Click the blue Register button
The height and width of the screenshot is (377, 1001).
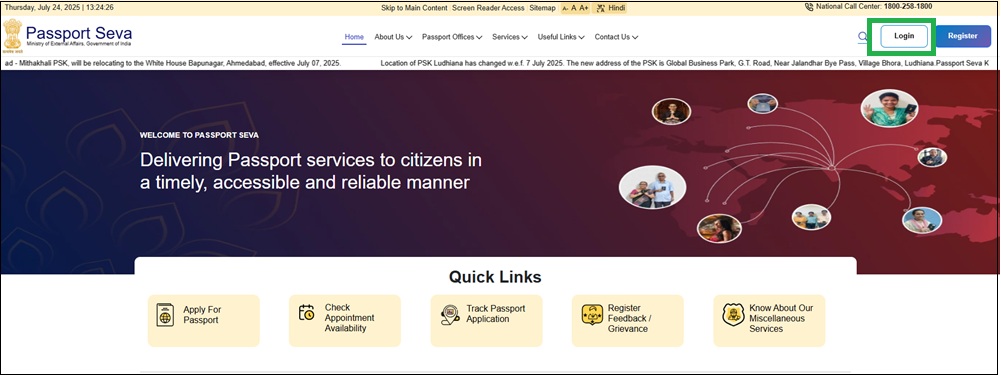pyautogui.click(x=963, y=36)
